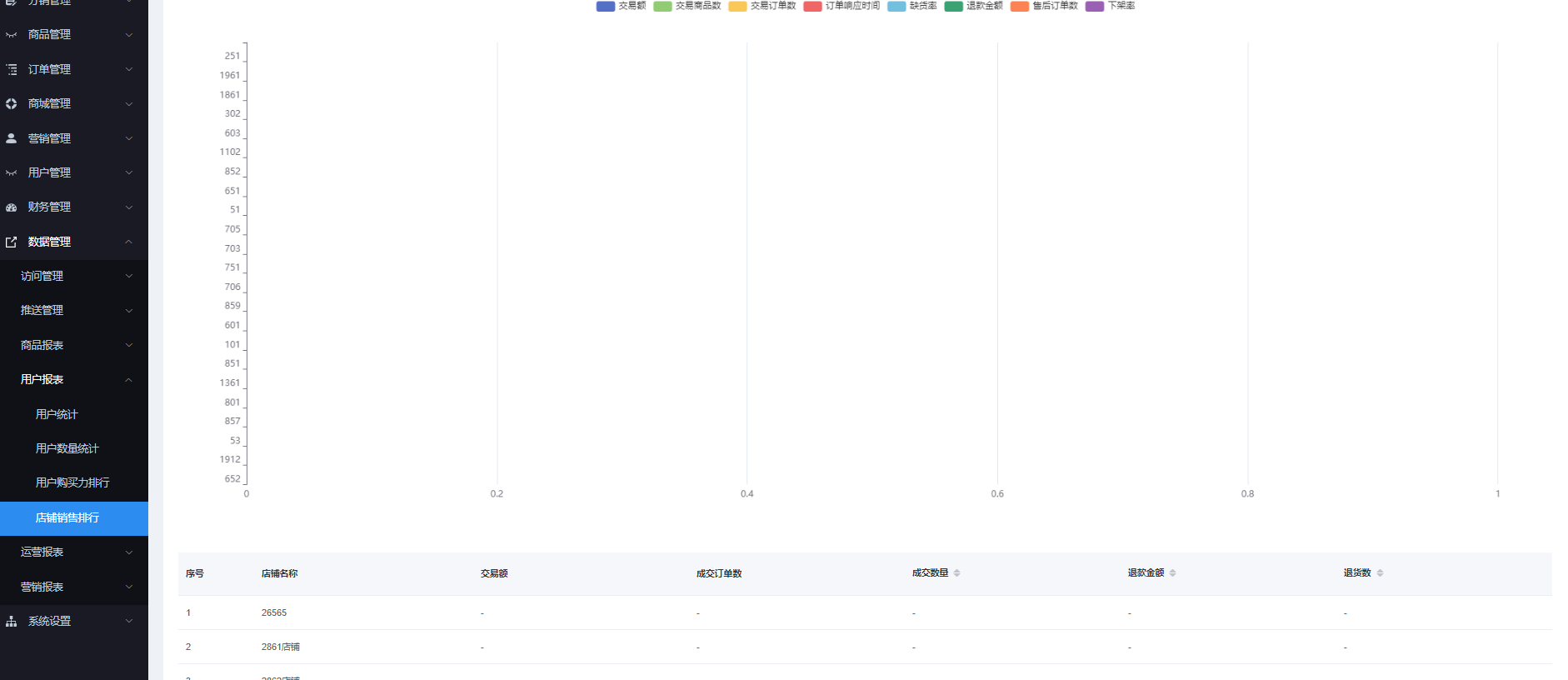Click the 营销管理 person icon
1568x680 pixels.
tap(12, 138)
